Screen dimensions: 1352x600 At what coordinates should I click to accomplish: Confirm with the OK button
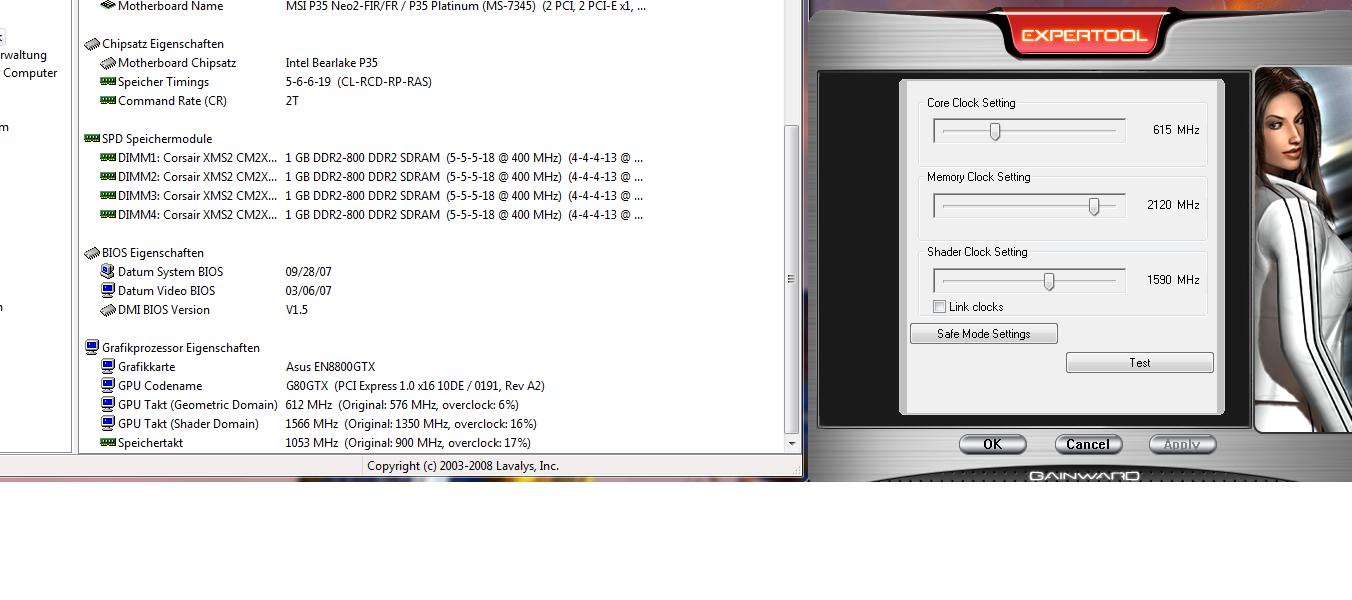[992, 445]
